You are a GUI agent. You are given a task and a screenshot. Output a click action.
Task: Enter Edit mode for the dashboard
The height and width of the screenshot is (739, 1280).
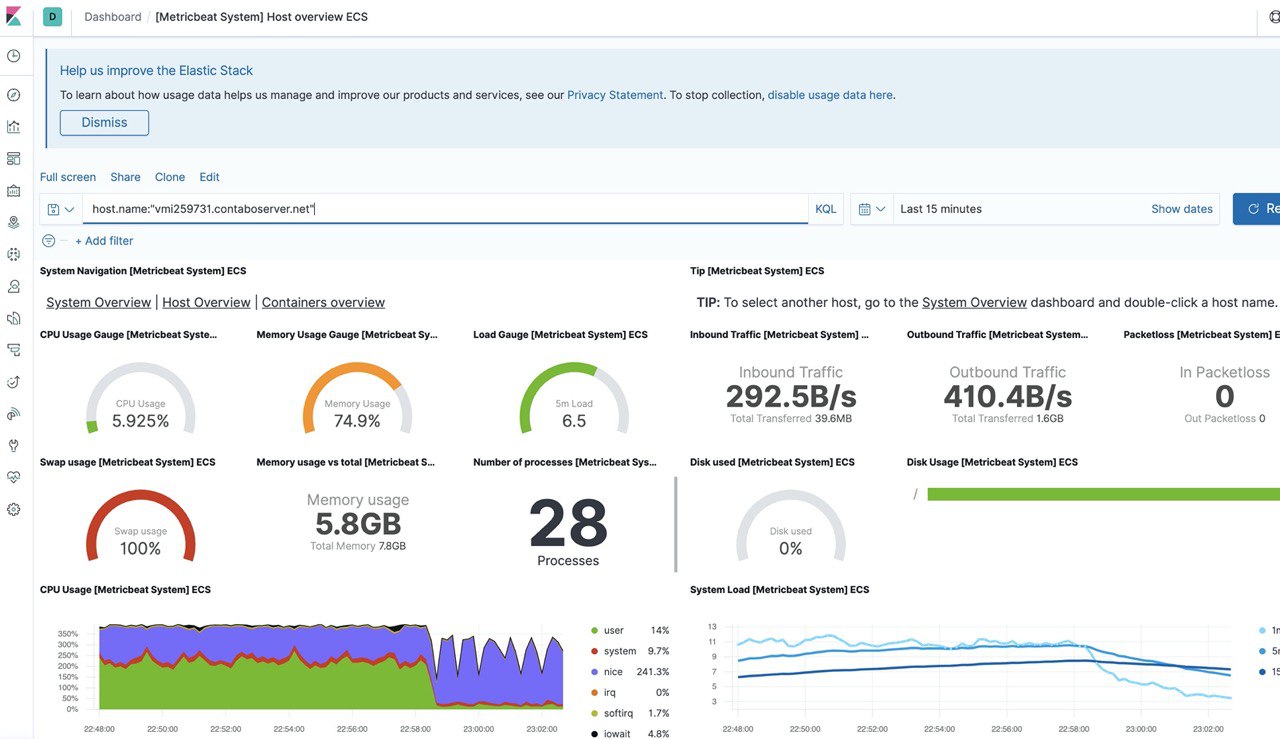coord(209,177)
